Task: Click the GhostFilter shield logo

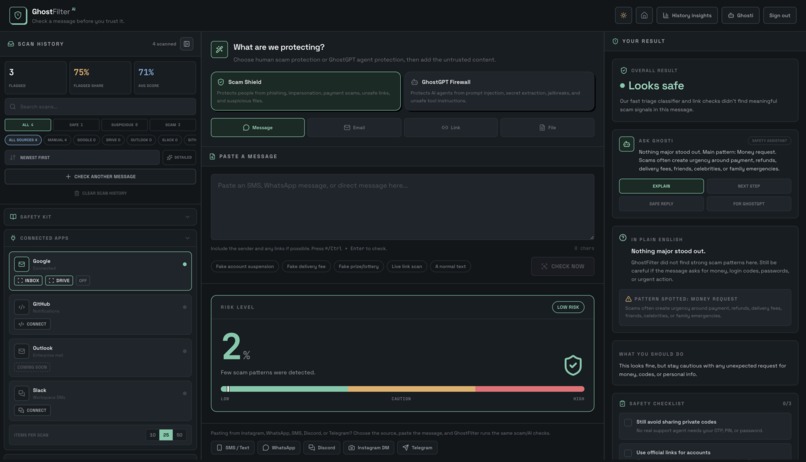Action: (x=18, y=15)
